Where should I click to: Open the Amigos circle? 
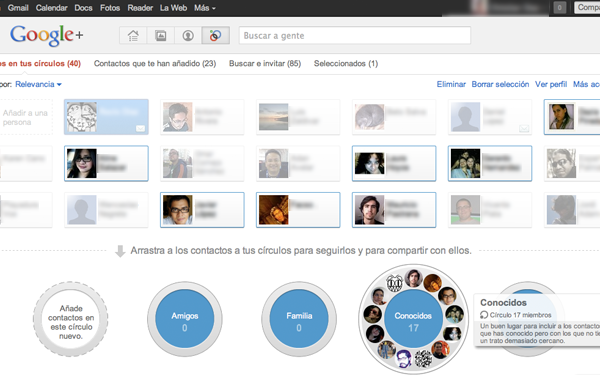click(185, 319)
